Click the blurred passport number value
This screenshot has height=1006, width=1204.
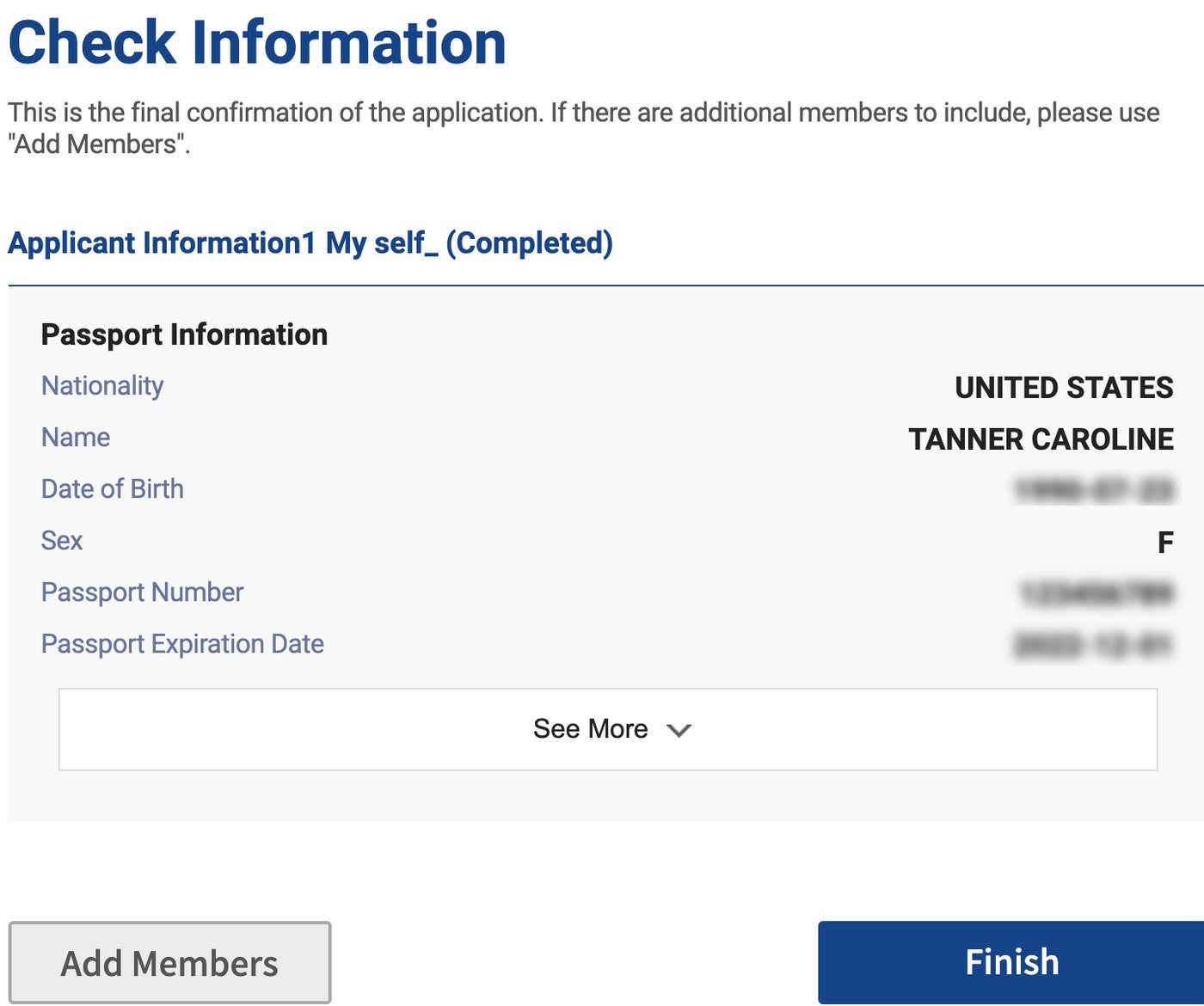point(1096,593)
